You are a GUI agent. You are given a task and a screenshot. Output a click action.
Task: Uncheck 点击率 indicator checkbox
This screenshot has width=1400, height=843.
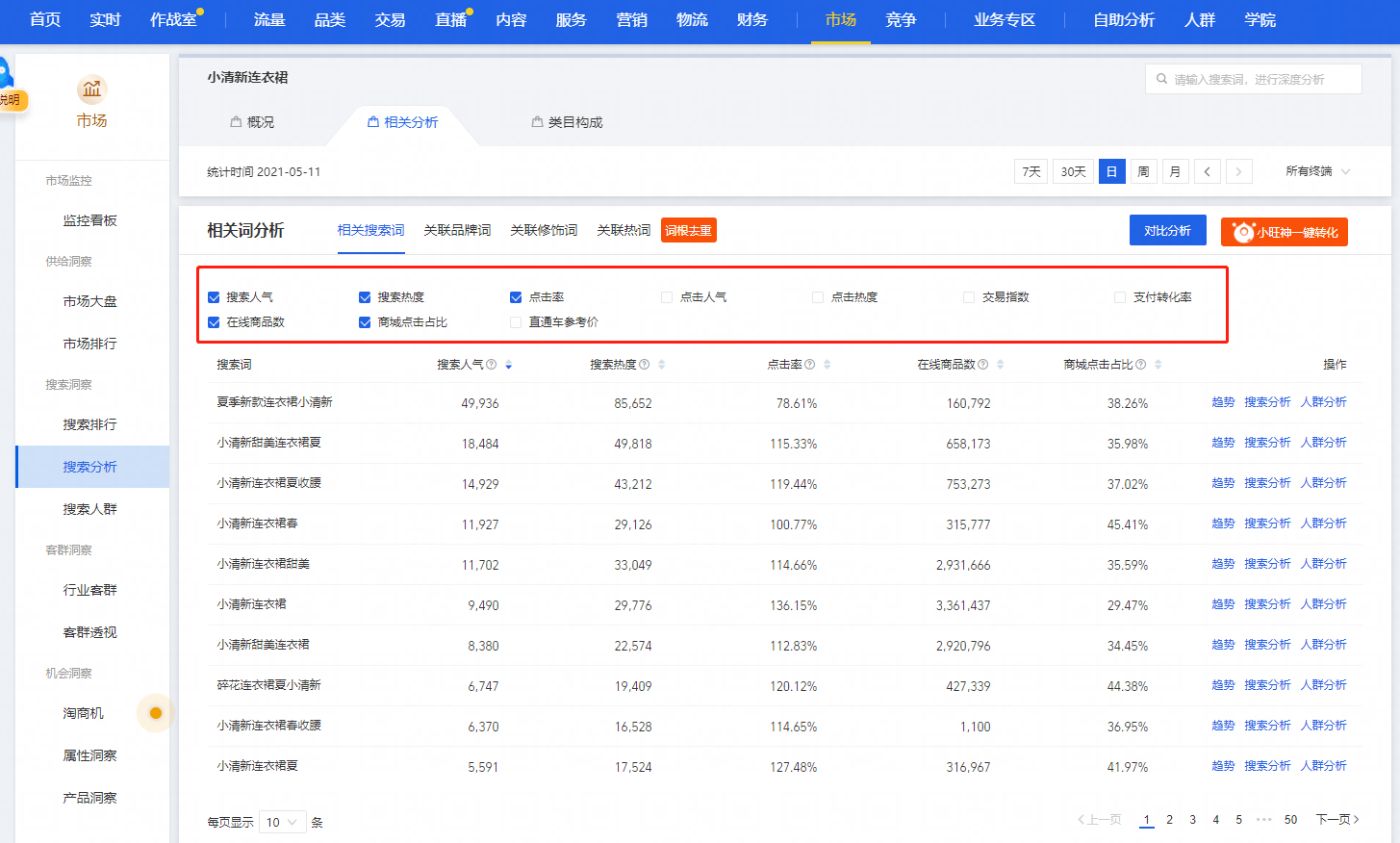516,297
